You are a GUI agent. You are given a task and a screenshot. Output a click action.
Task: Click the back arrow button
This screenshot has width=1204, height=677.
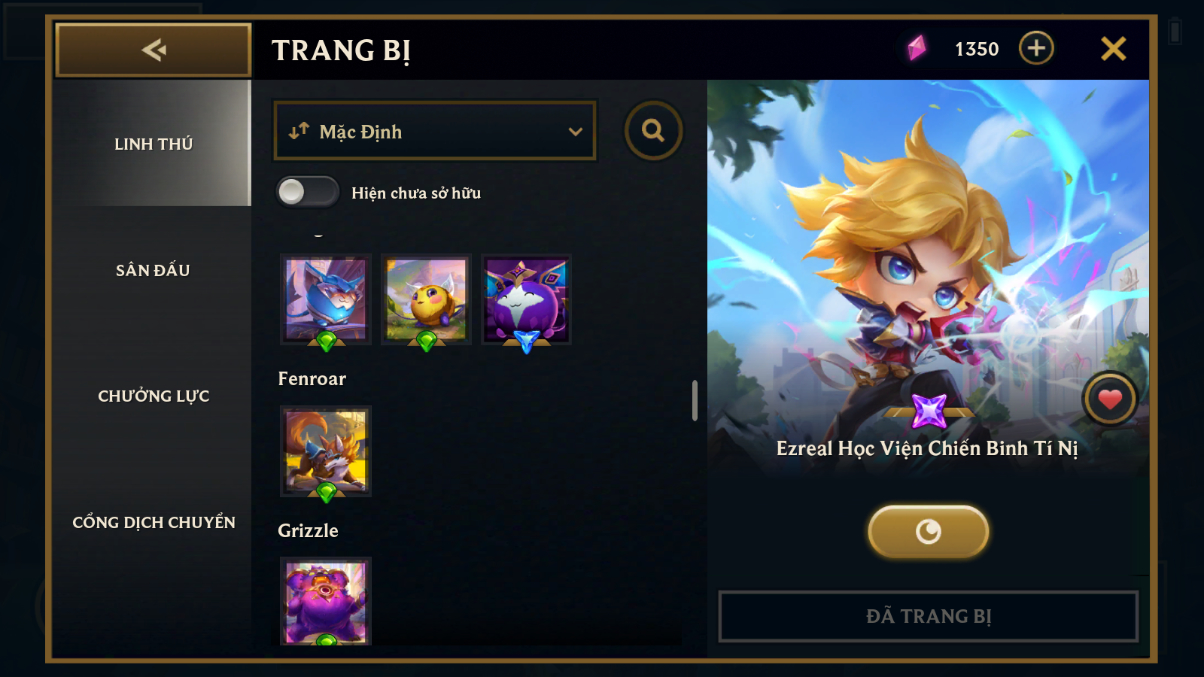[153, 50]
